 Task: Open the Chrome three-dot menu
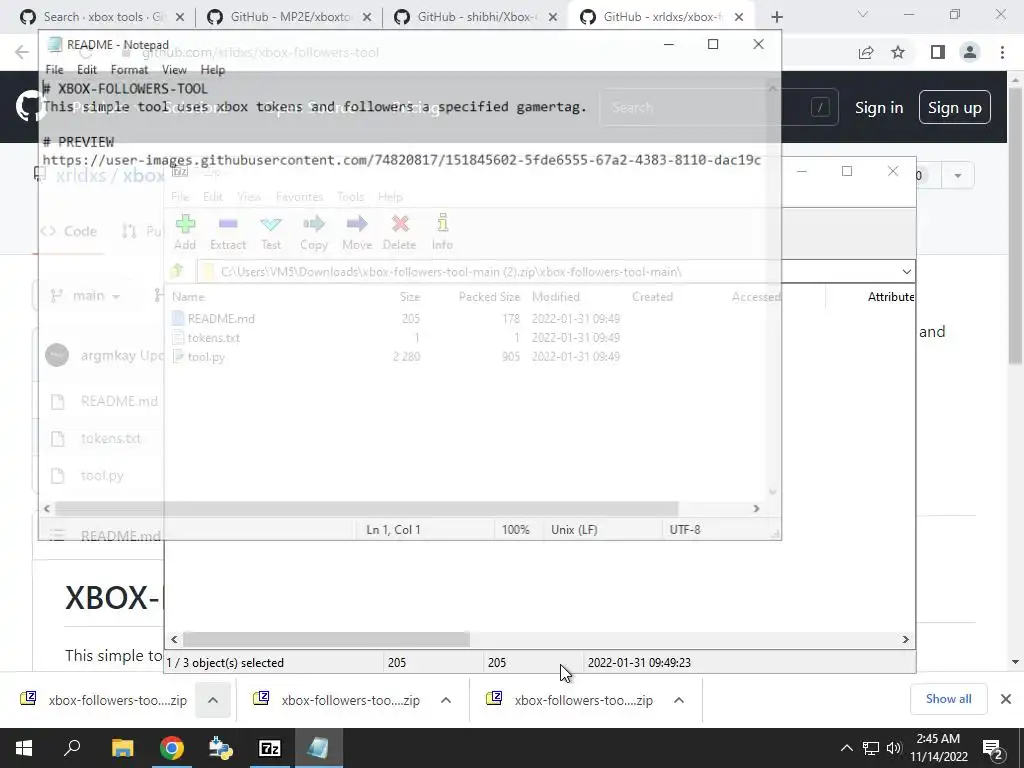coord(1002,52)
